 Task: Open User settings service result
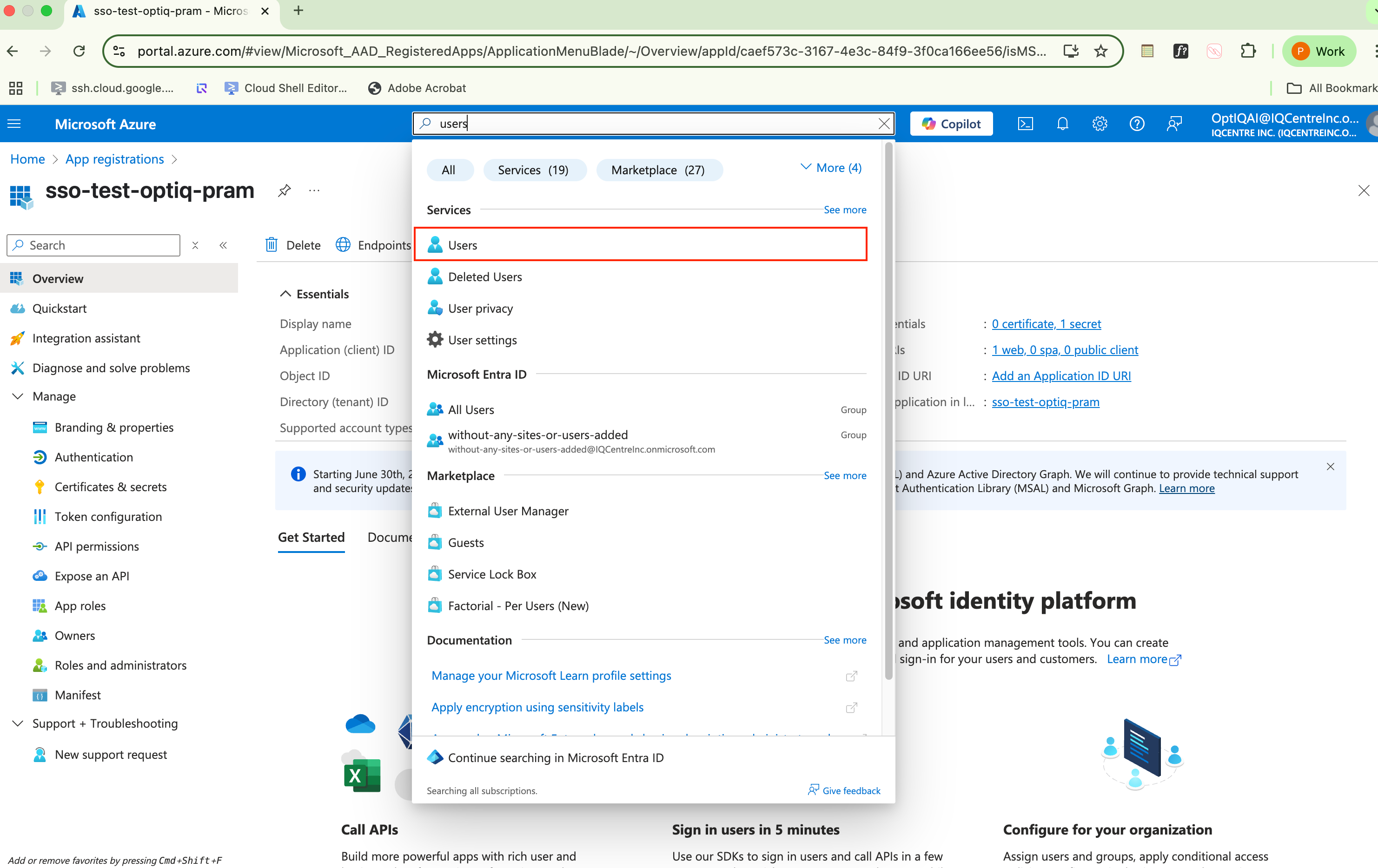click(647, 340)
